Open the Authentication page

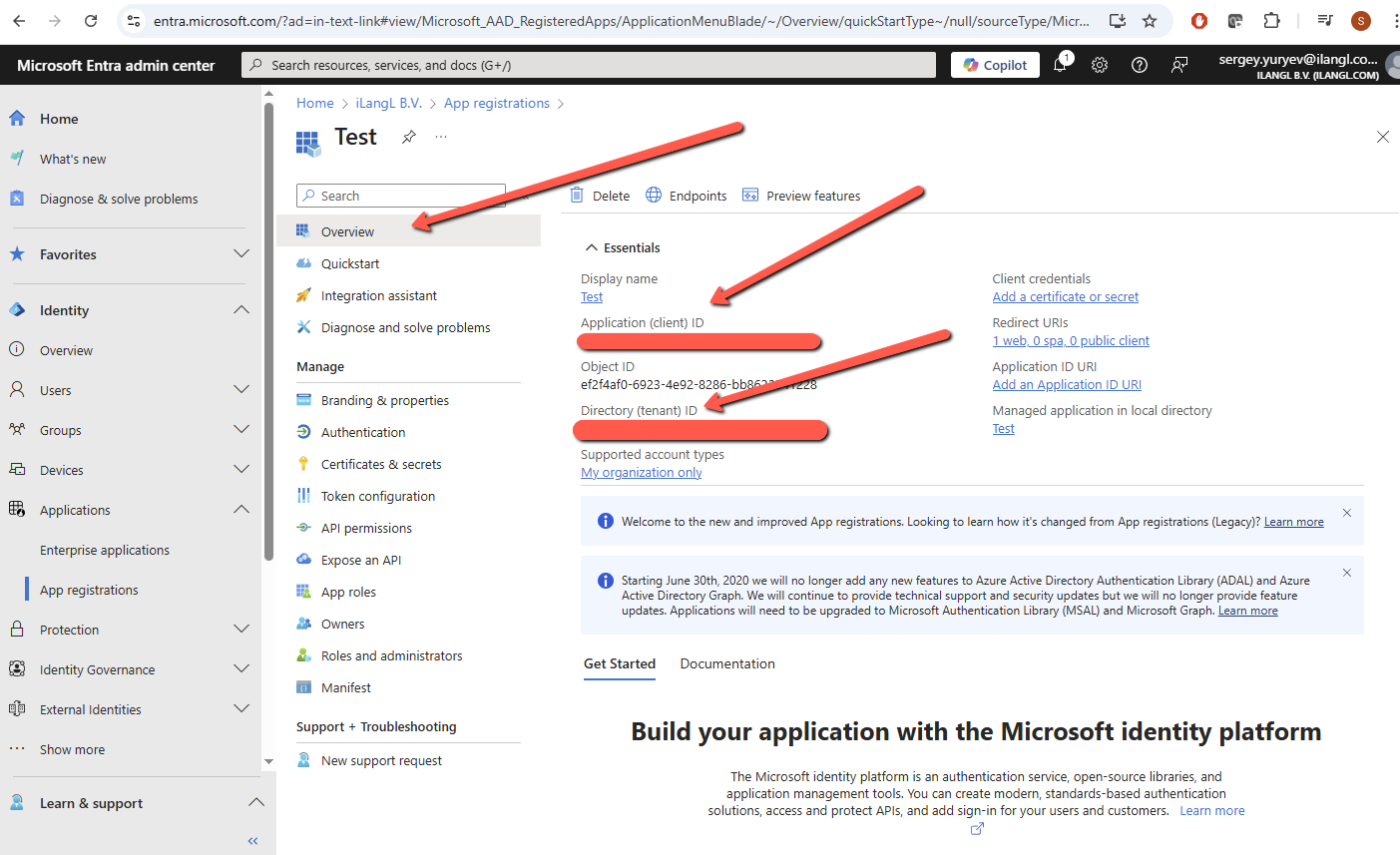point(363,432)
